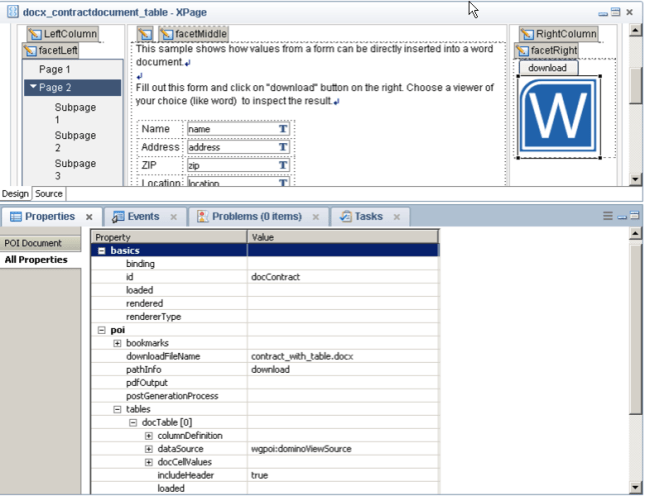This screenshot has width=645, height=496.
Task: Close the Events tab
Action: click(174, 217)
